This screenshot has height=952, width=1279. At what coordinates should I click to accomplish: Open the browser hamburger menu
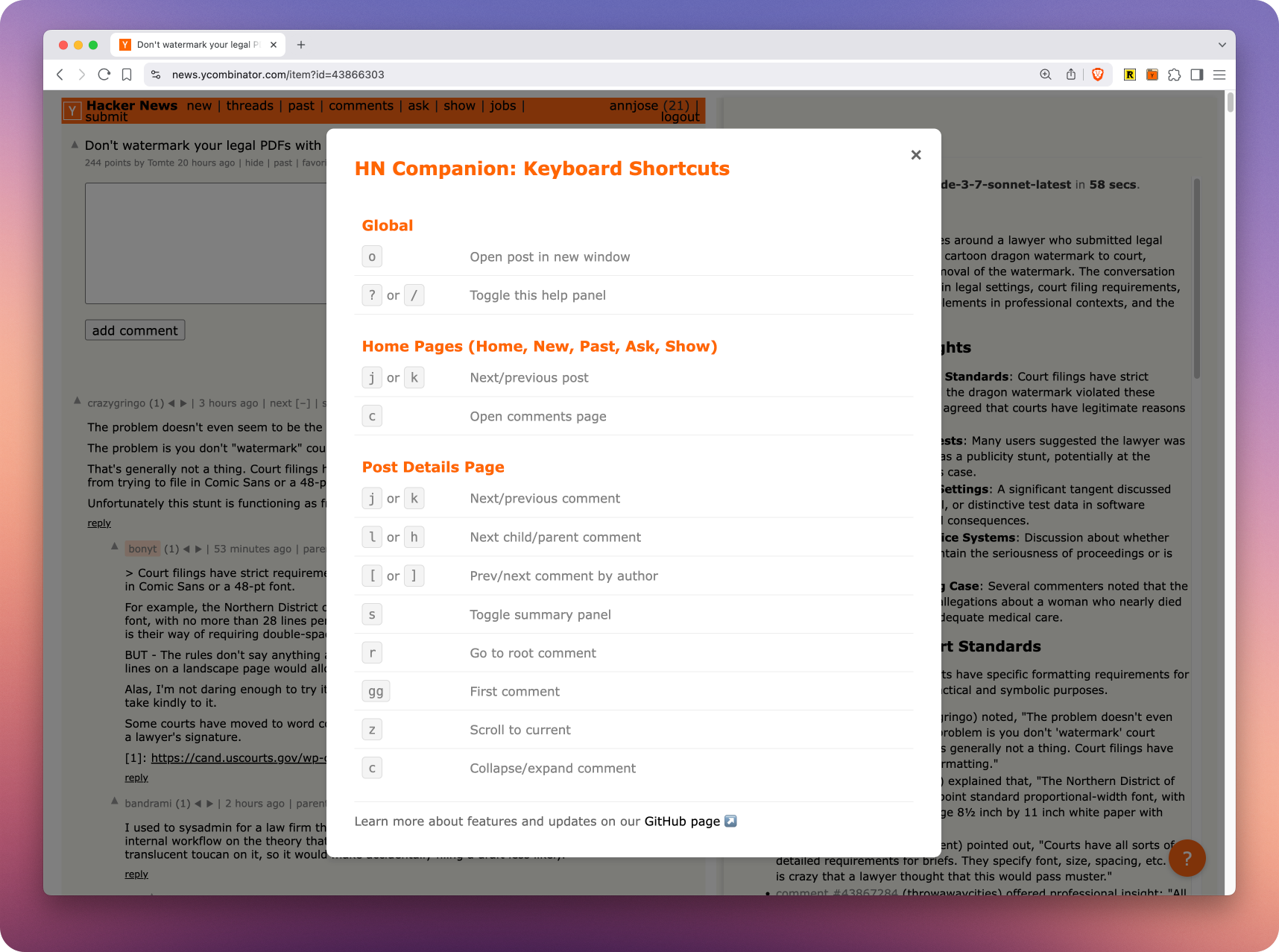(x=1219, y=75)
